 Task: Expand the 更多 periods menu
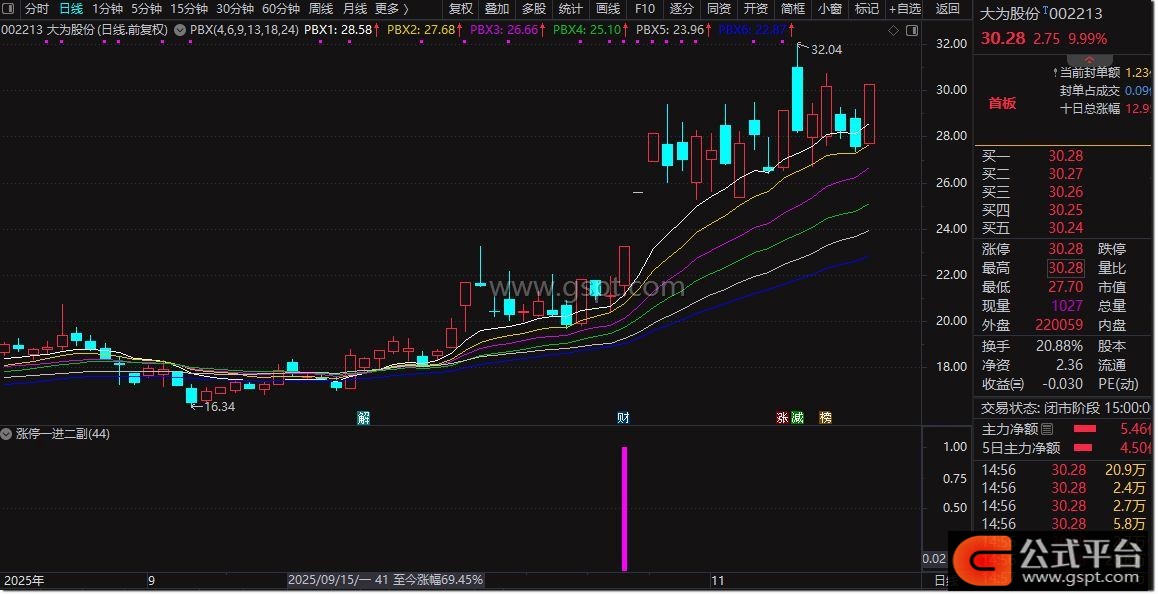390,9
